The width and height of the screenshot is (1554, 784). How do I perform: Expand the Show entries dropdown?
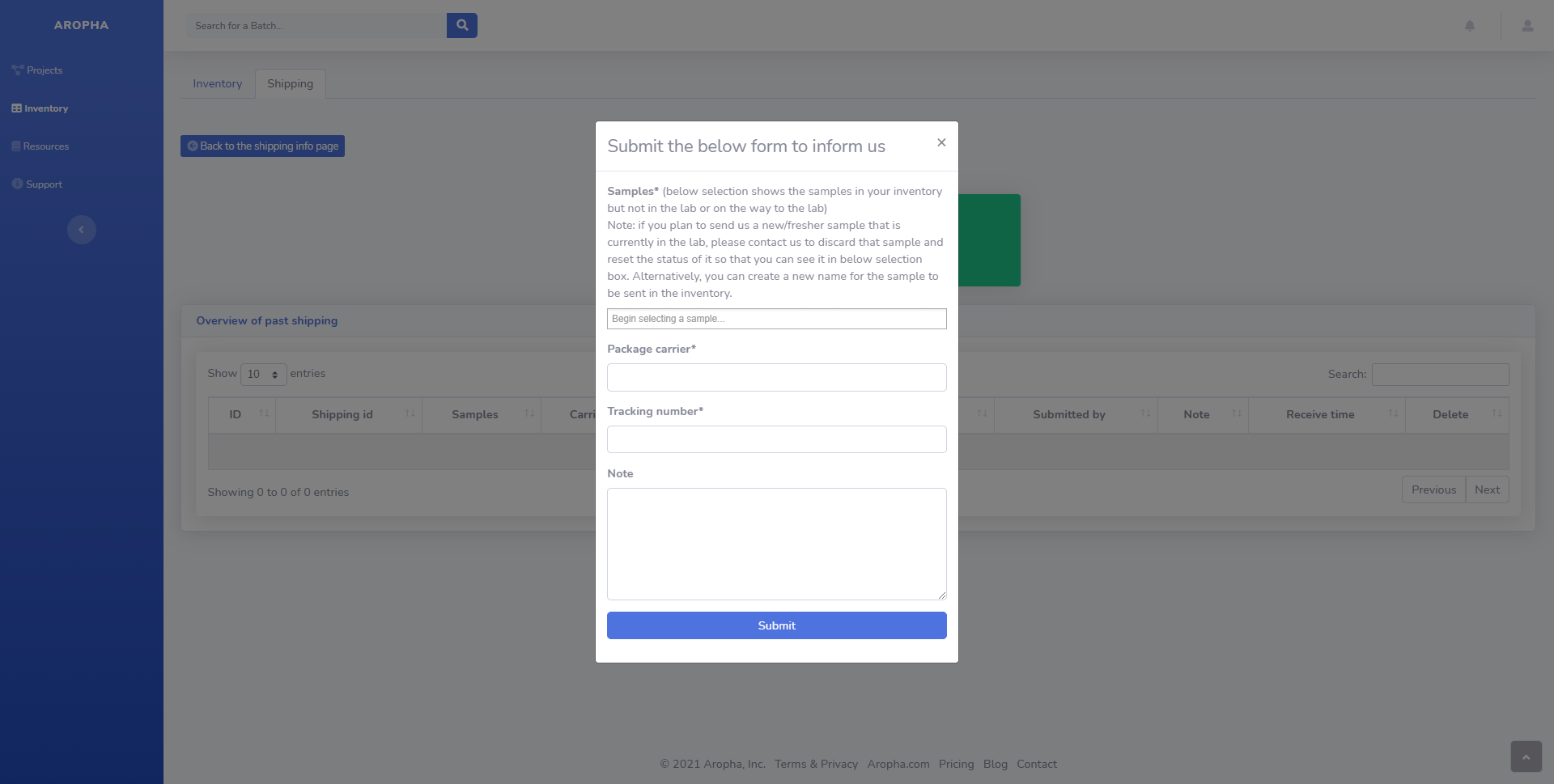click(x=263, y=374)
